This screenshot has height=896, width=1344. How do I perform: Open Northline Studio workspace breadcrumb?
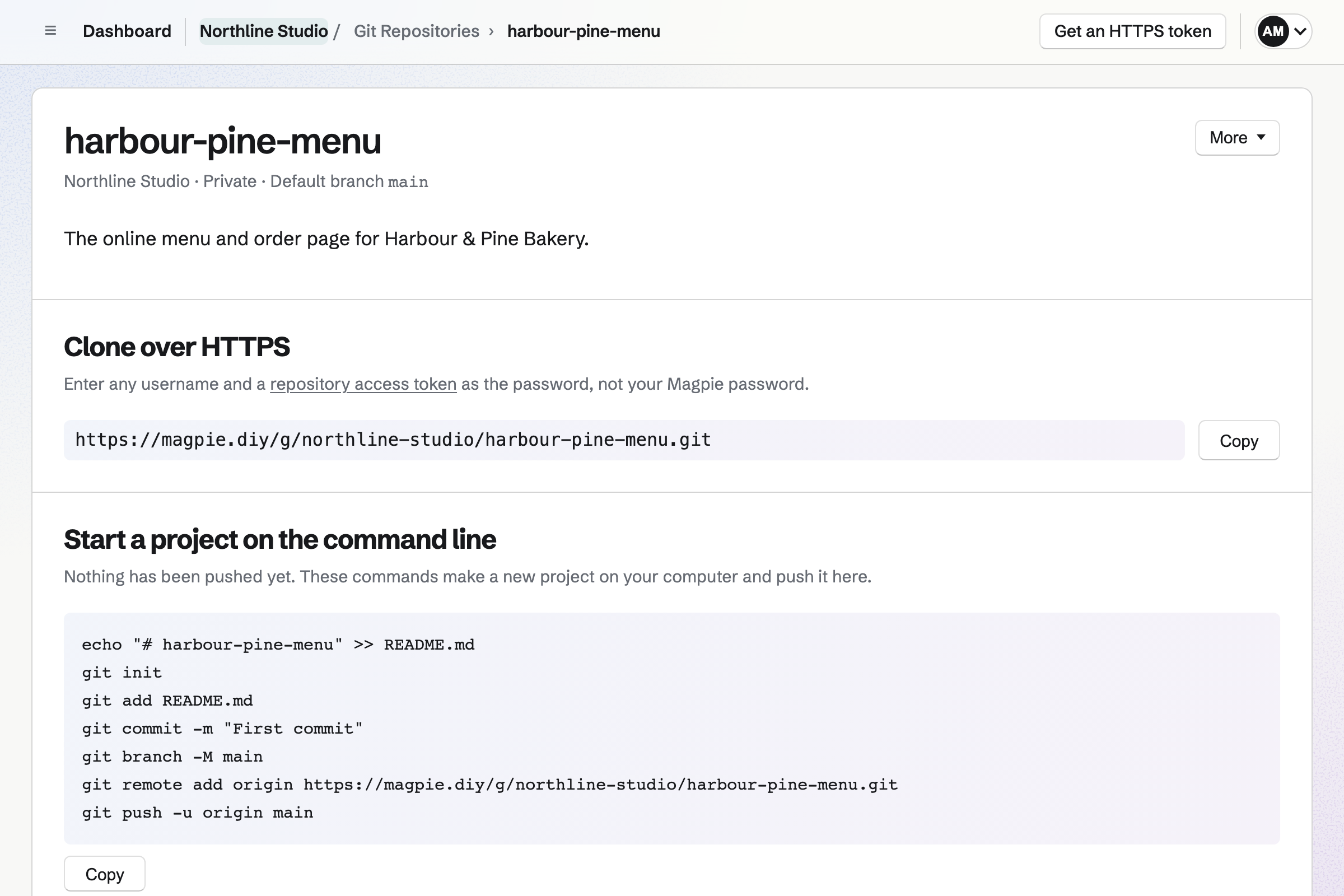[x=263, y=31]
